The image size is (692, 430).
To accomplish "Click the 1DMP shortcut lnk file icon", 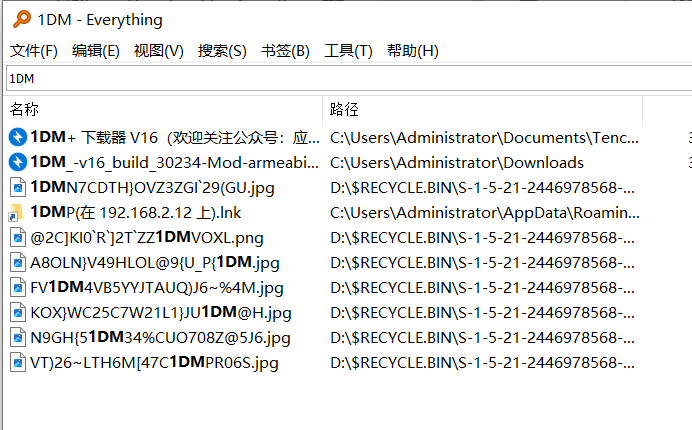I will [18, 212].
